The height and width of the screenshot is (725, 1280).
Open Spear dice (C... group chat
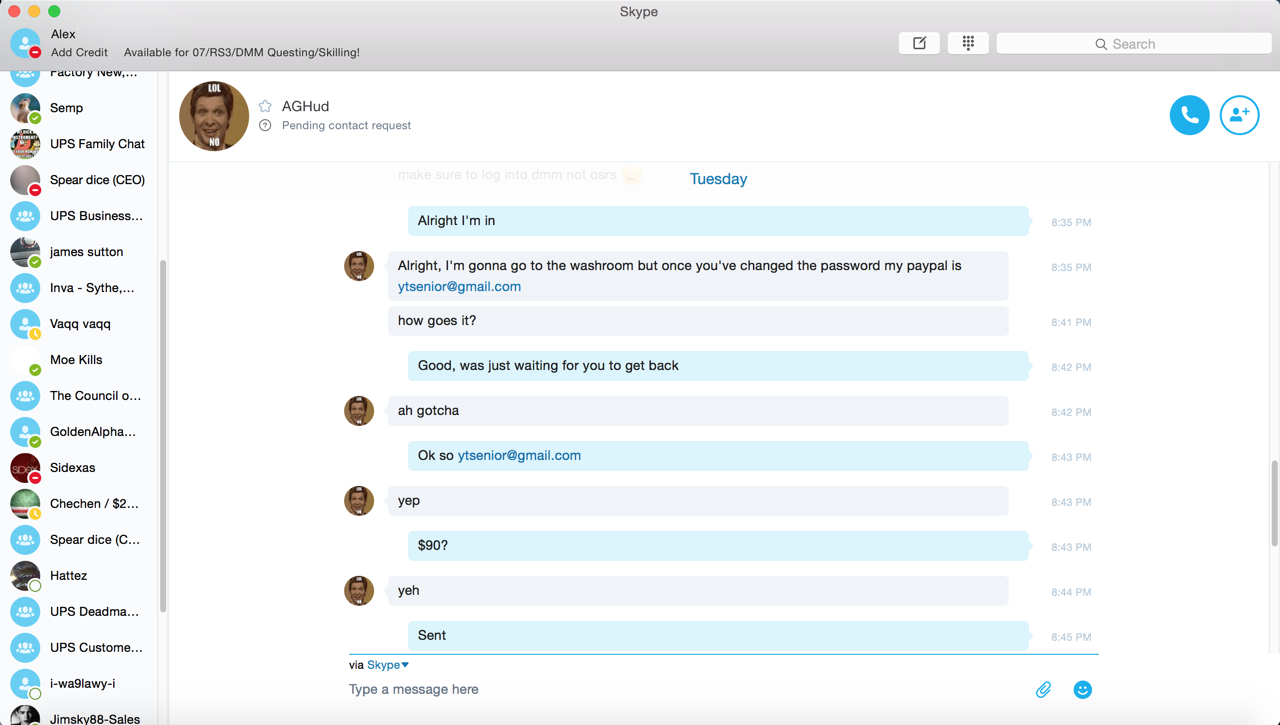click(80, 540)
